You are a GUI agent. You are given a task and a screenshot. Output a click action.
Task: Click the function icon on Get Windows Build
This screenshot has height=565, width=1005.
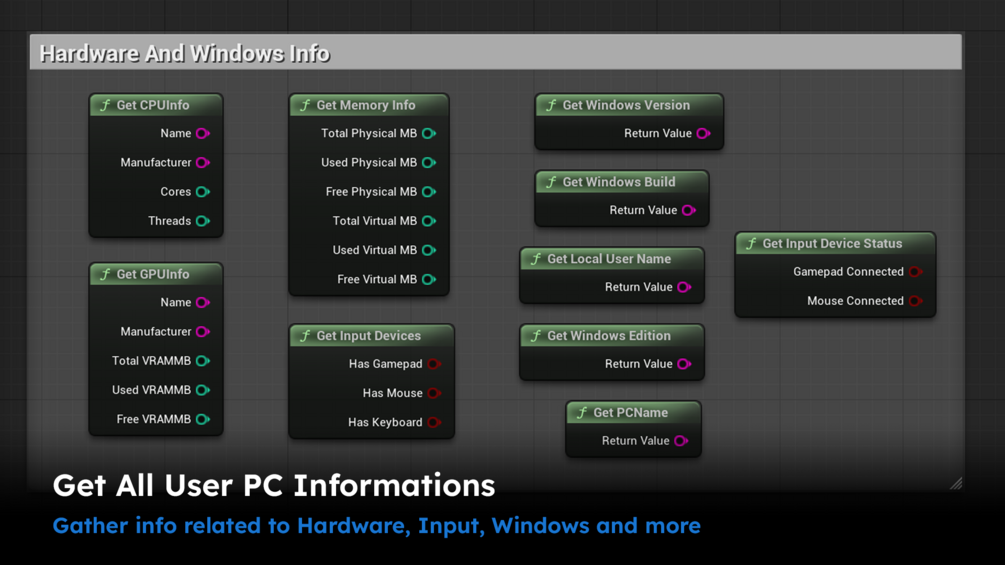(x=552, y=182)
